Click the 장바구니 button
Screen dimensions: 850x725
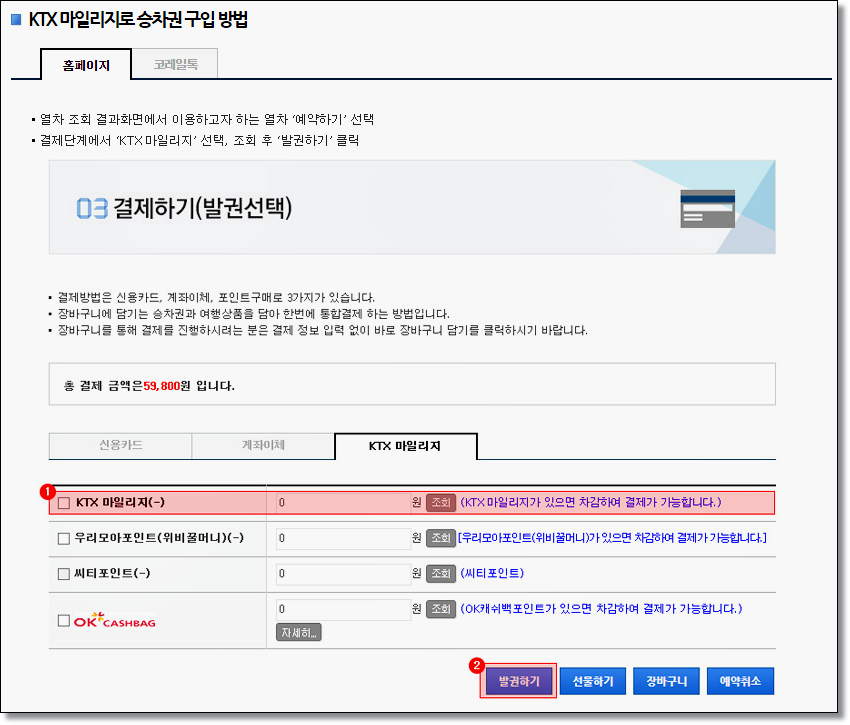667,681
